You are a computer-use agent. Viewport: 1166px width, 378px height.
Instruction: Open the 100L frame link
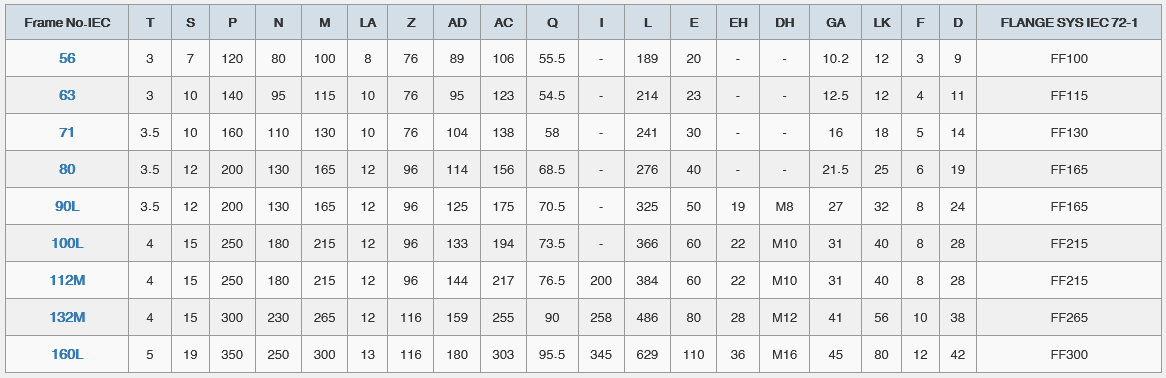coord(67,243)
